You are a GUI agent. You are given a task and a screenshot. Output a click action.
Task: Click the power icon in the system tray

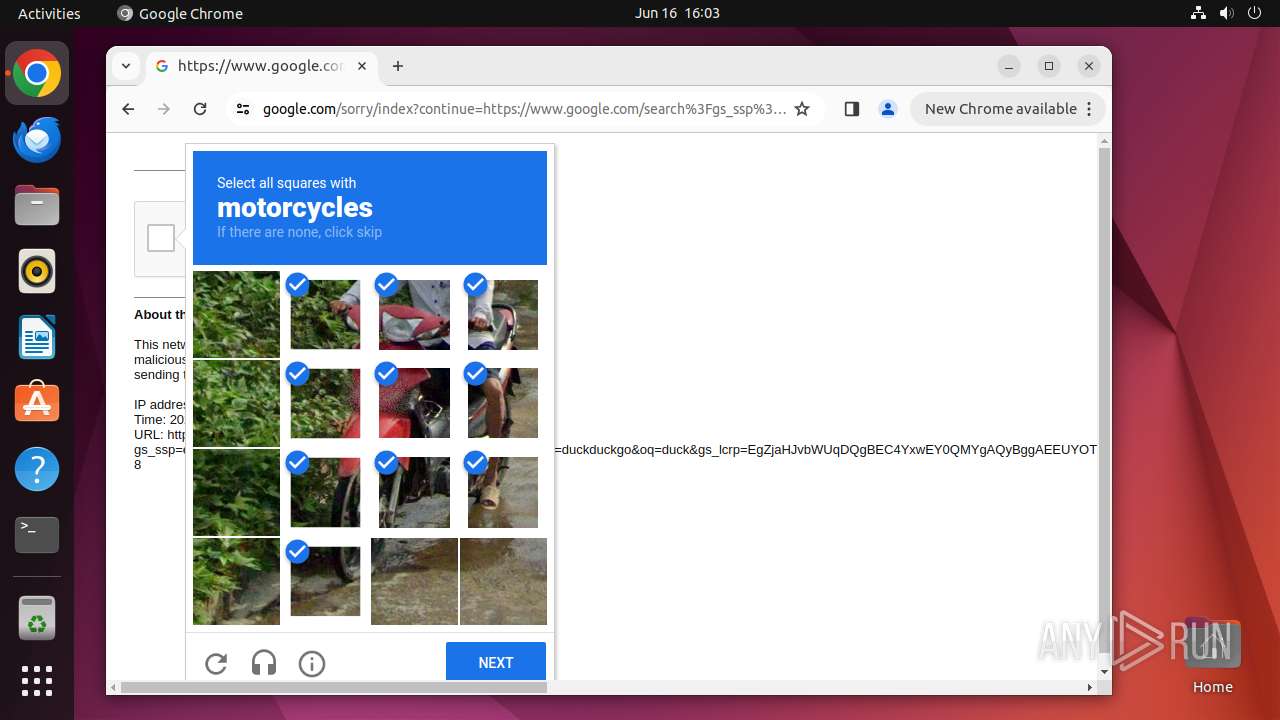click(x=1254, y=13)
